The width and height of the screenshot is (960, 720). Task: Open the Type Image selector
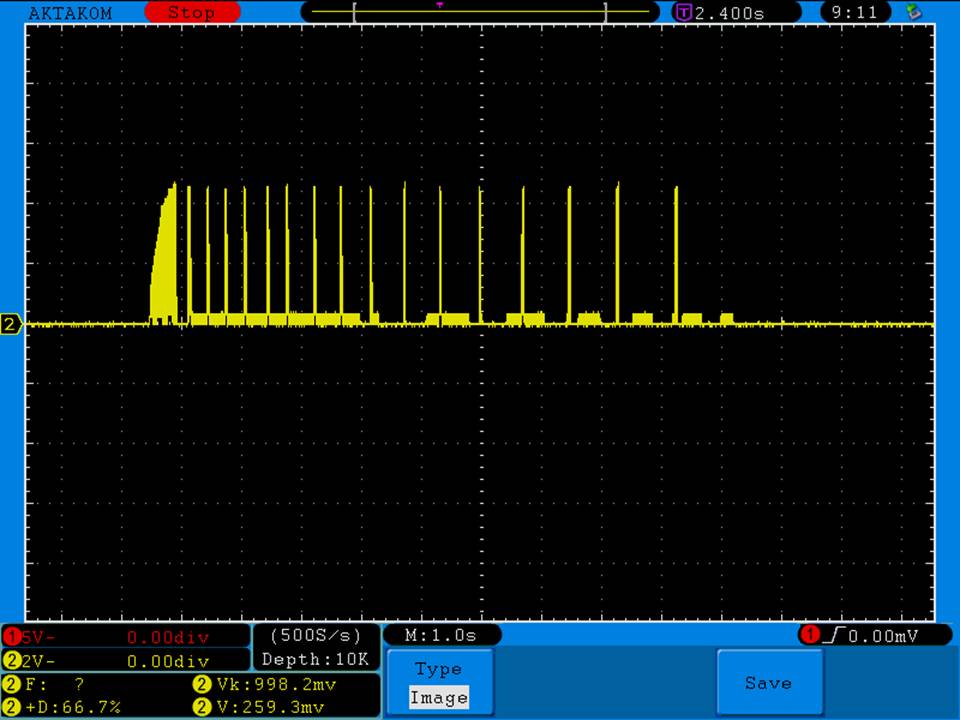tap(439, 683)
